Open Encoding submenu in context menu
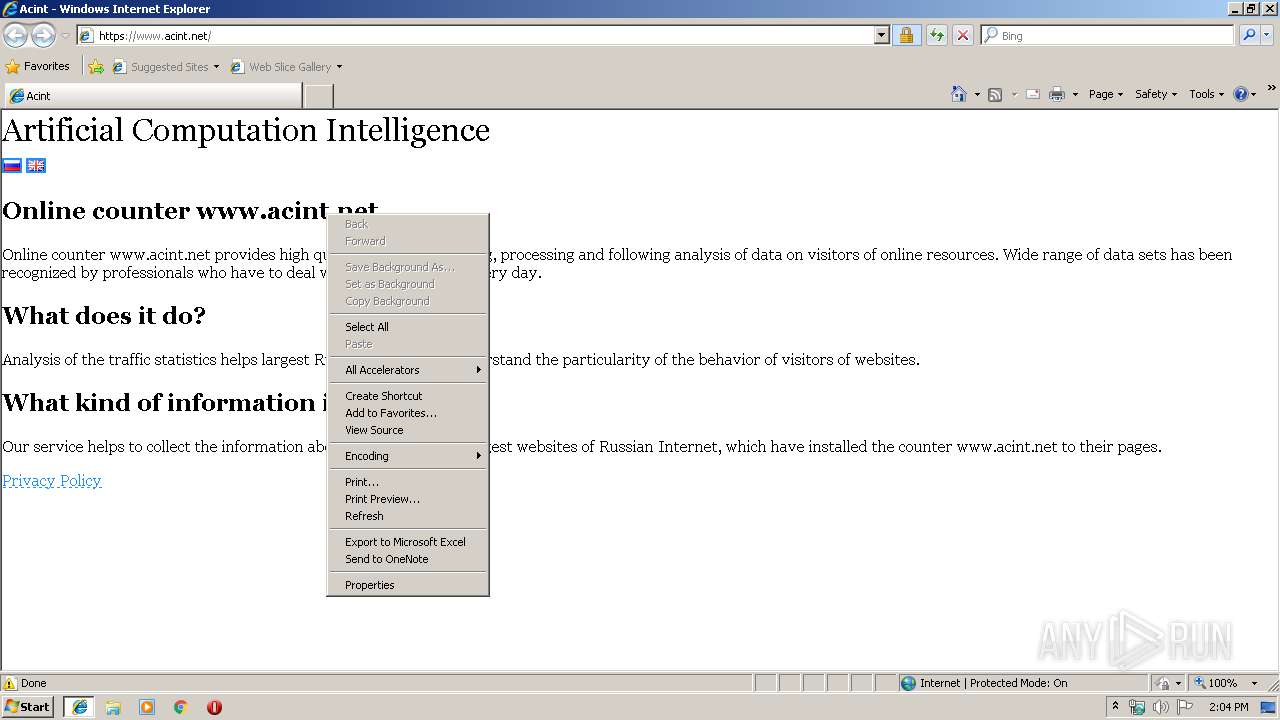Screen dimensions: 1280x720 click(408, 456)
